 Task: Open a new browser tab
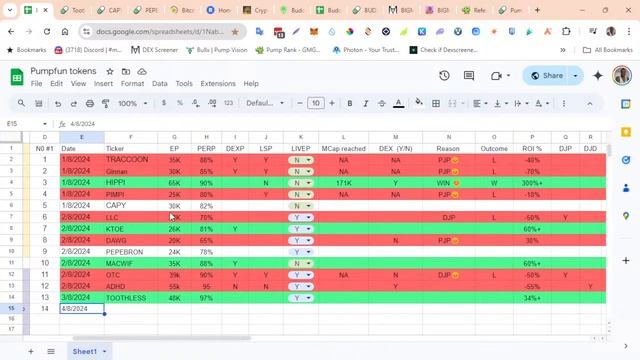537,10
